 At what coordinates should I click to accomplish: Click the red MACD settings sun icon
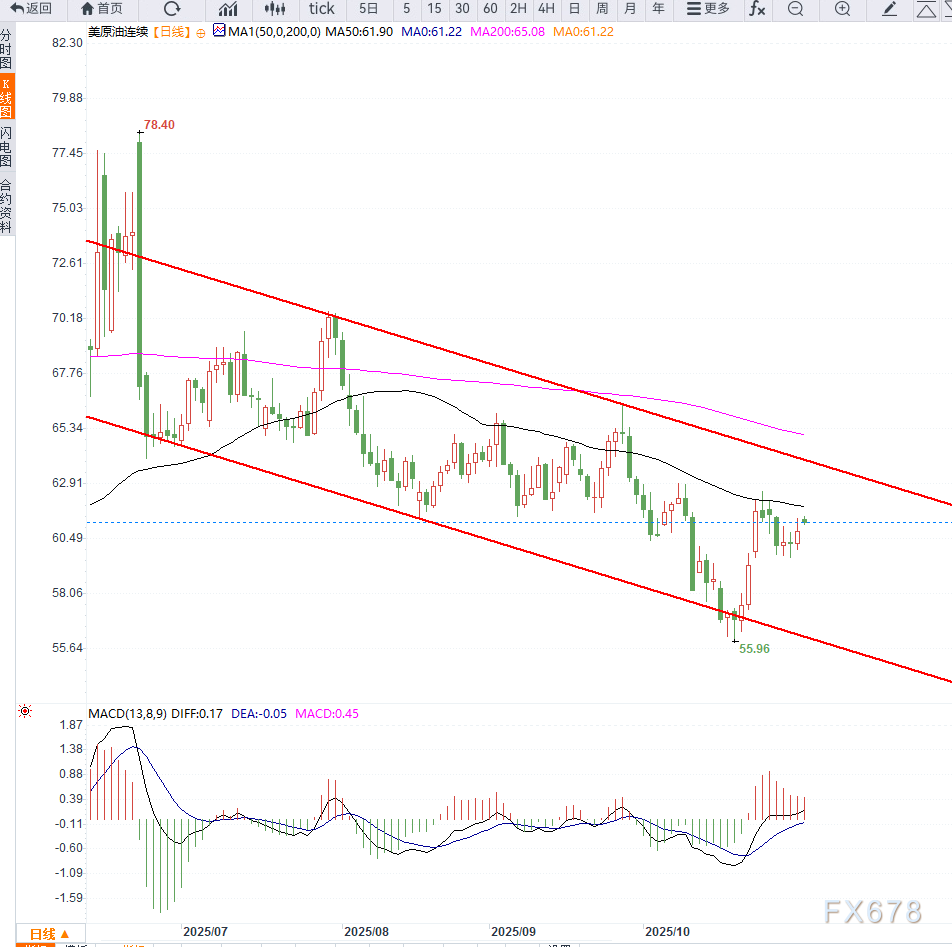point(24,712)
